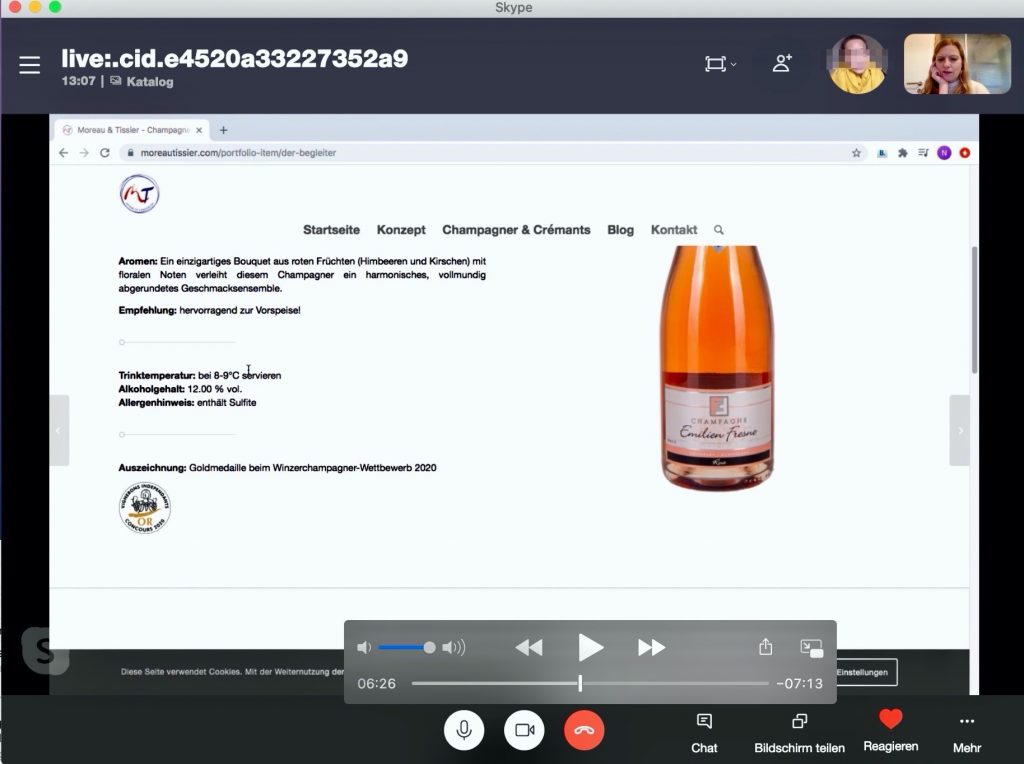Click the add participant icon

[x=782, y=63]
